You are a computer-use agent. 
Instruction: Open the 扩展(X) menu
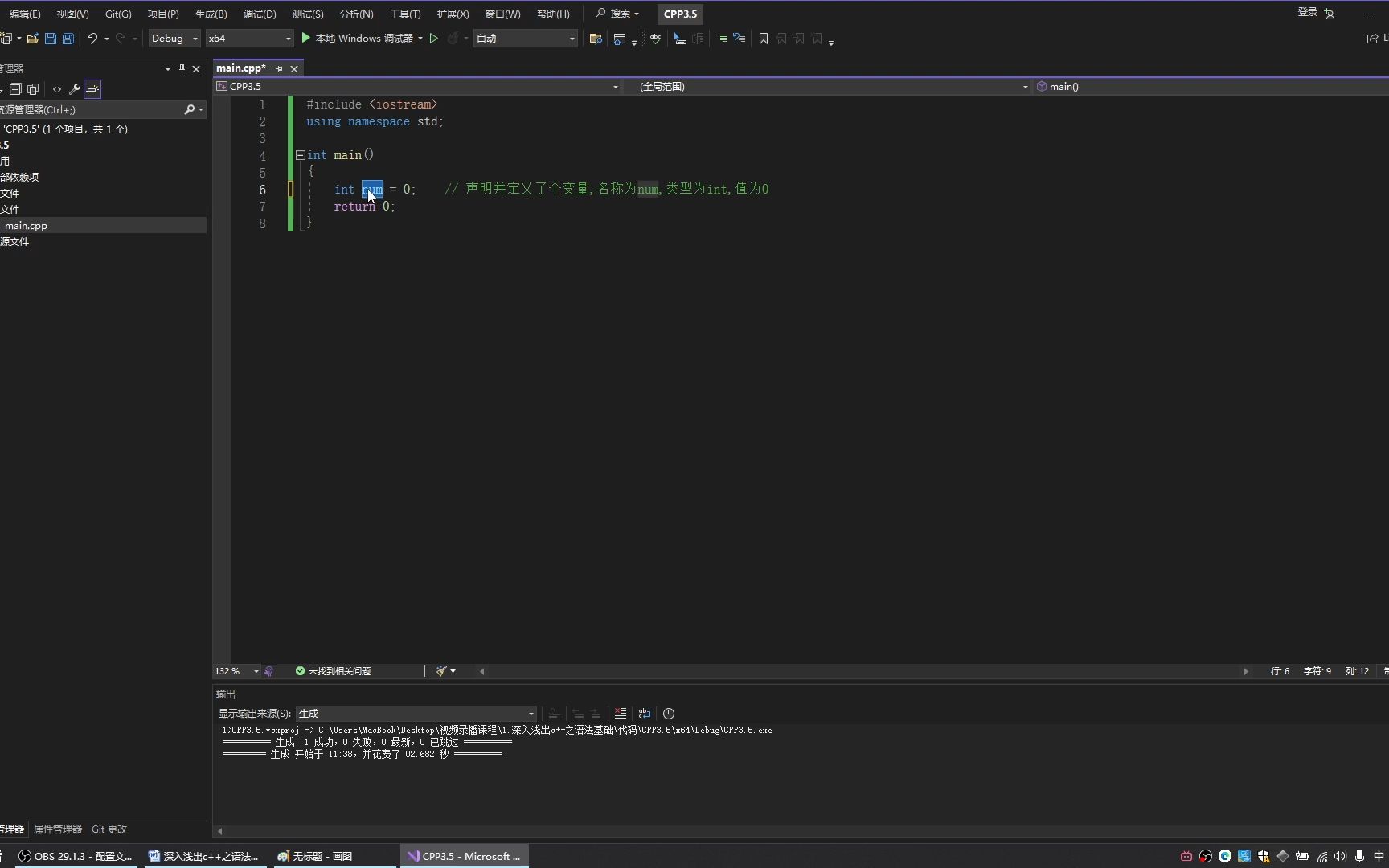click(453, 14)
